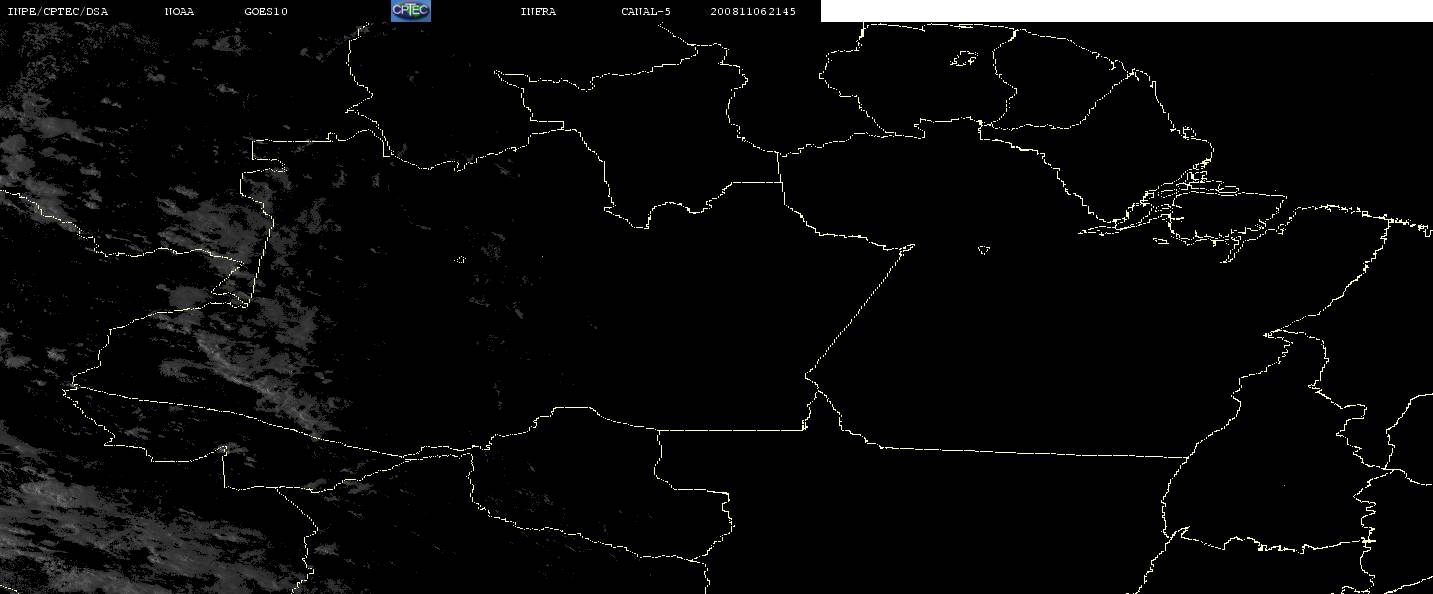Click the GOES10 satellite label

(266, 11)
